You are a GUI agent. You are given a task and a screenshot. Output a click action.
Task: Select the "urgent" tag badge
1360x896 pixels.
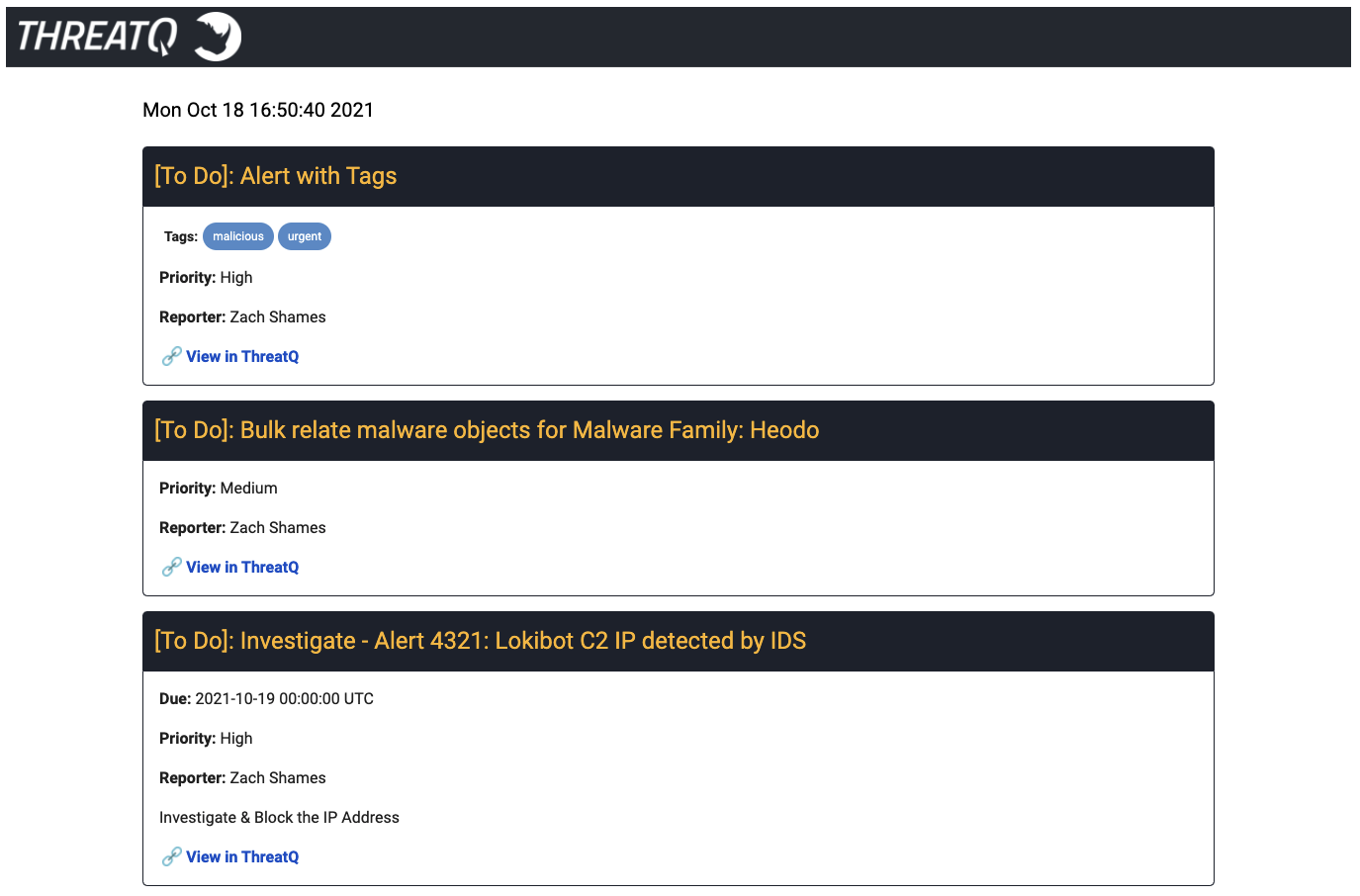(304, 236)
